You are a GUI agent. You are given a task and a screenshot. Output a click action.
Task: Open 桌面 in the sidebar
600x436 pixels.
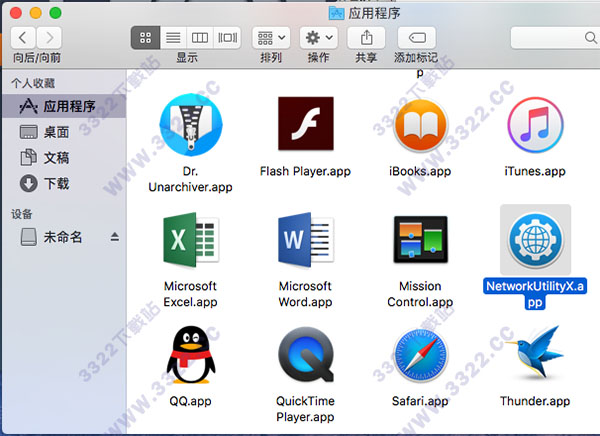tap(64, 132)
